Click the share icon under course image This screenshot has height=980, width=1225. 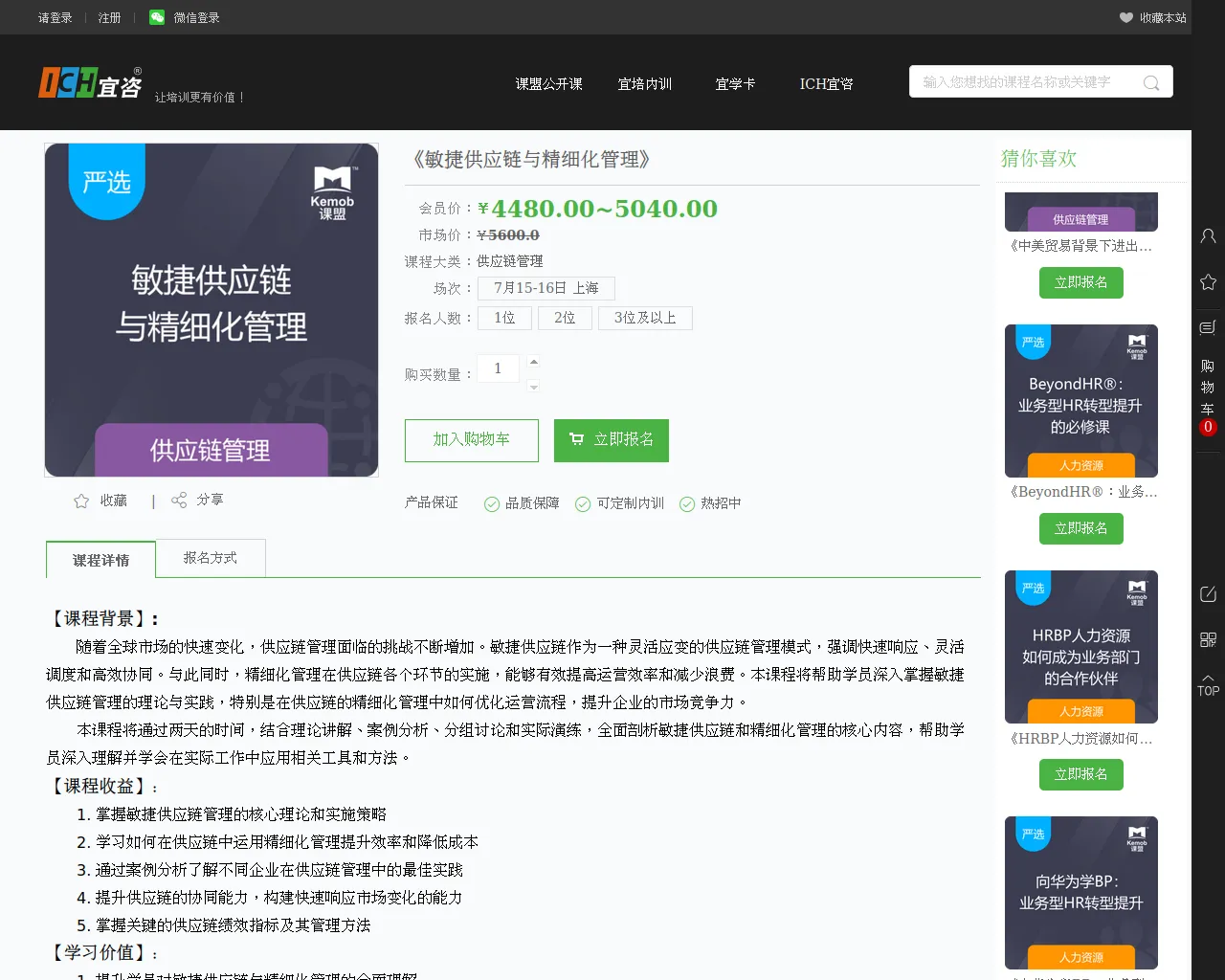179,500
